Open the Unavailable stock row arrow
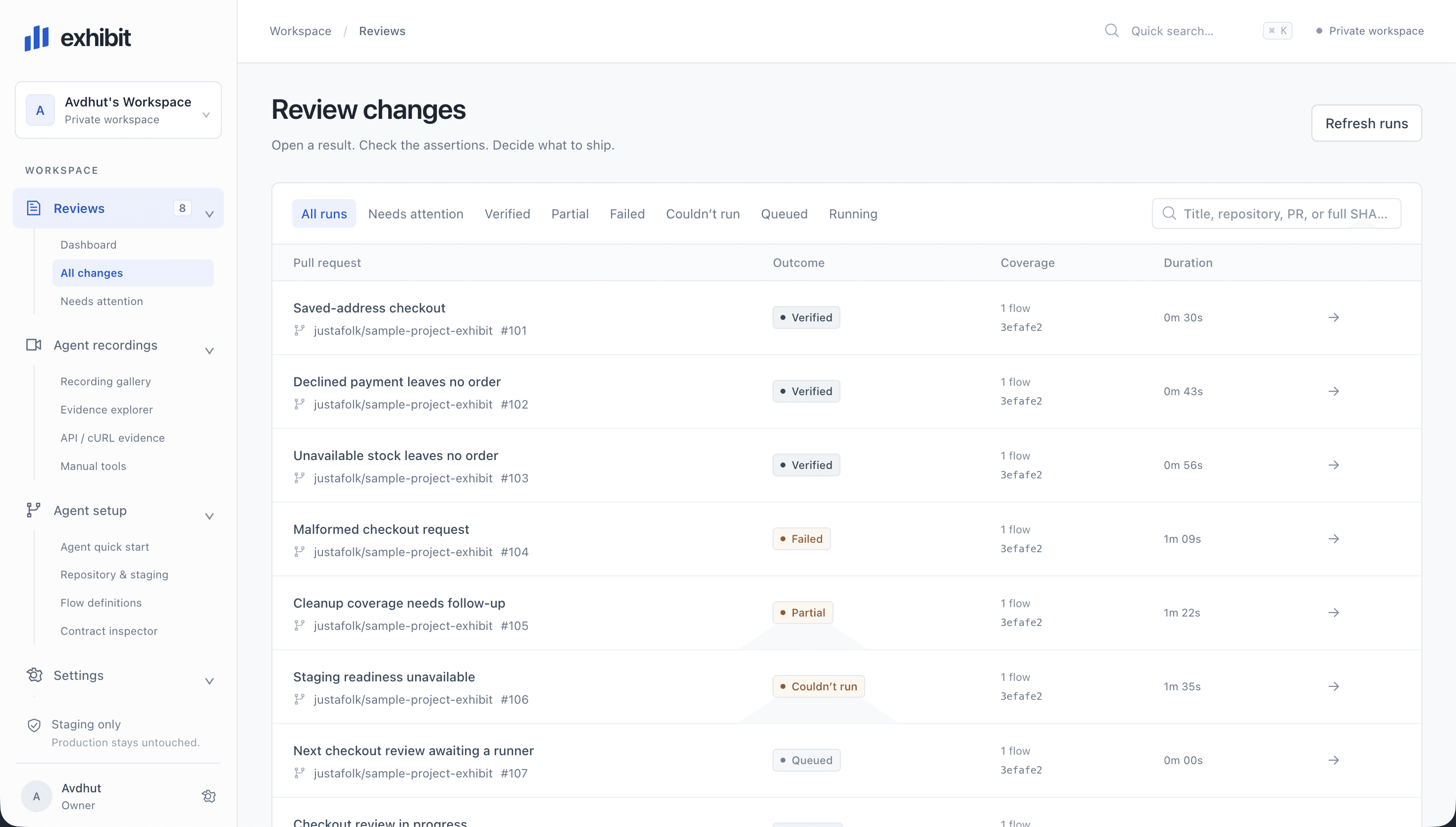The height and width of the screenshot is (827, 1456). pos(1333,465)
